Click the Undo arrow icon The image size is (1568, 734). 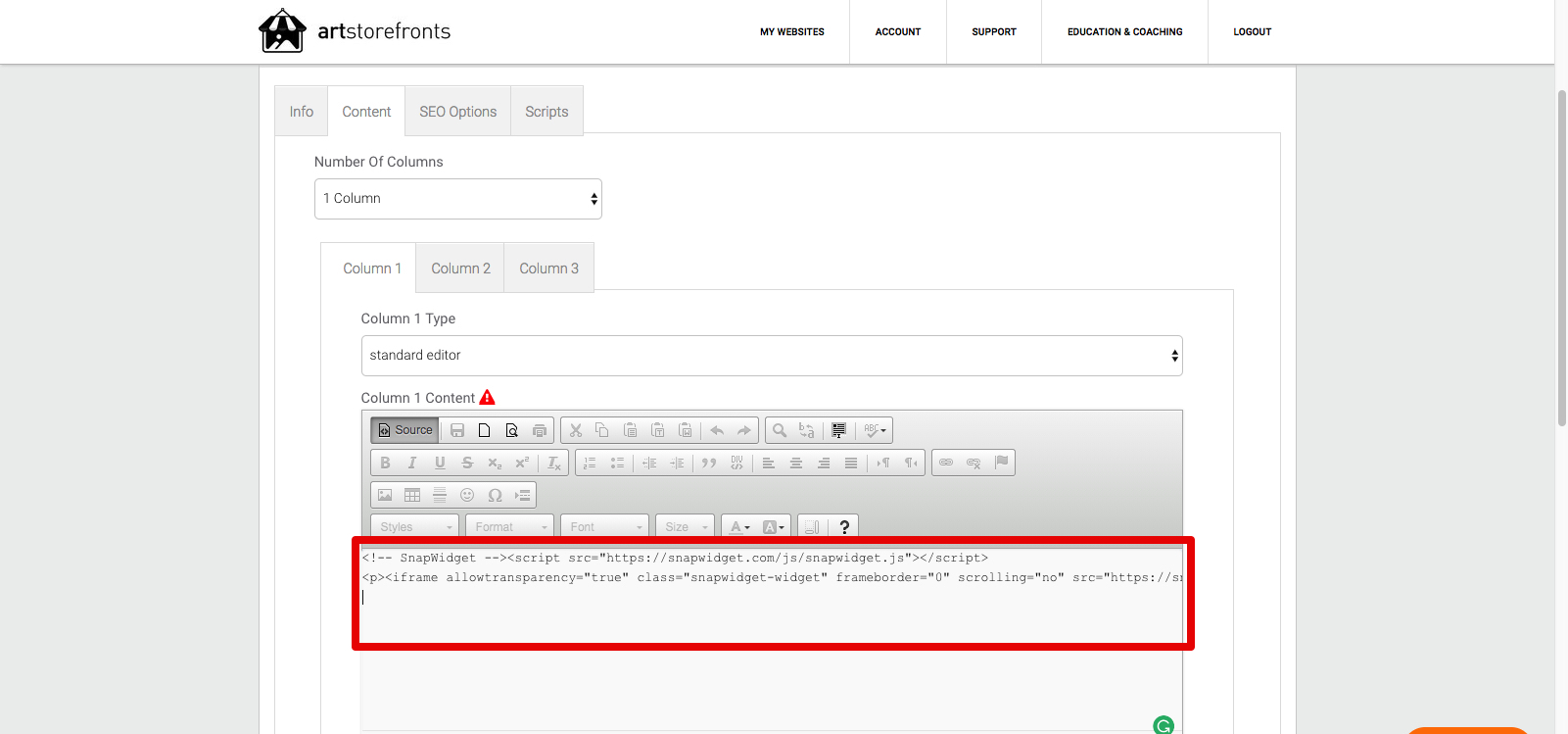(x=717, y=430)
